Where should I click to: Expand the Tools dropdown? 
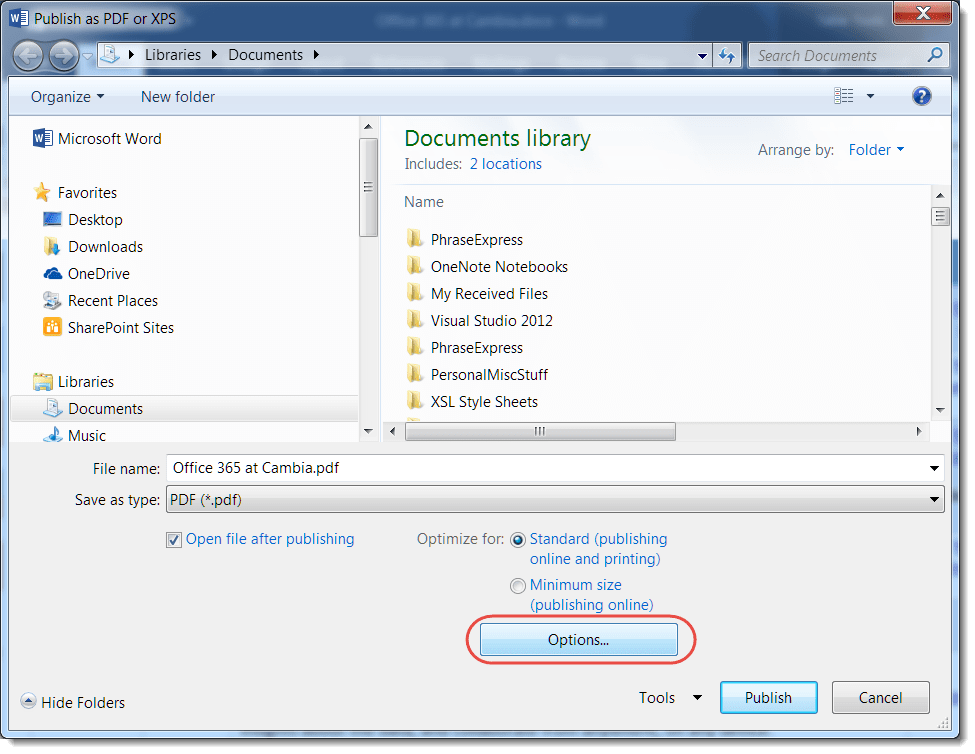click(x=669, y=697)
